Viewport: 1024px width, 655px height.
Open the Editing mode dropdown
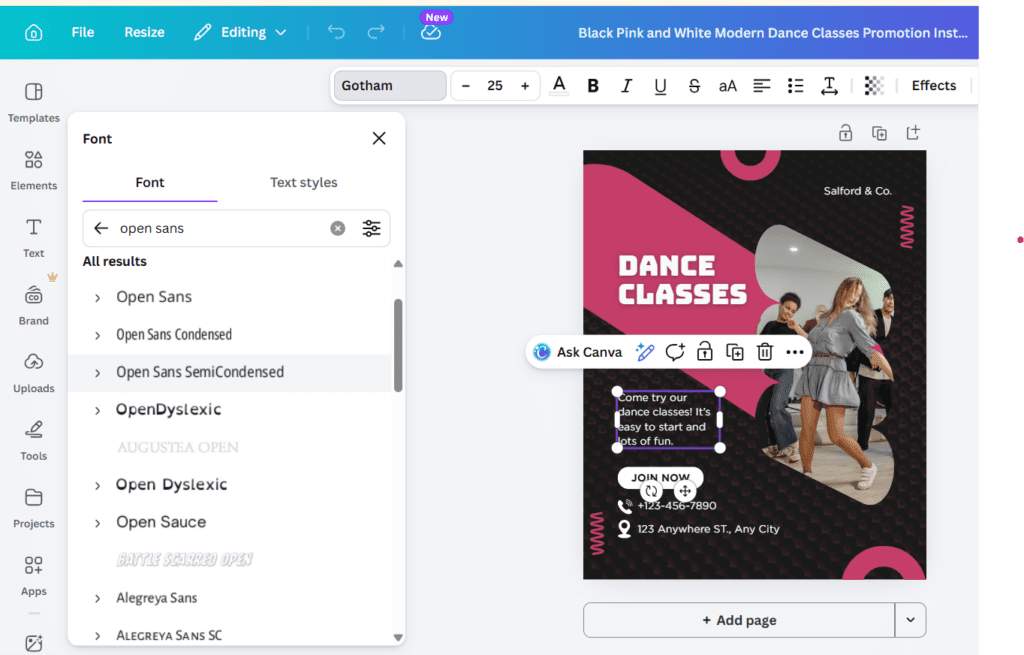point(240,32)
